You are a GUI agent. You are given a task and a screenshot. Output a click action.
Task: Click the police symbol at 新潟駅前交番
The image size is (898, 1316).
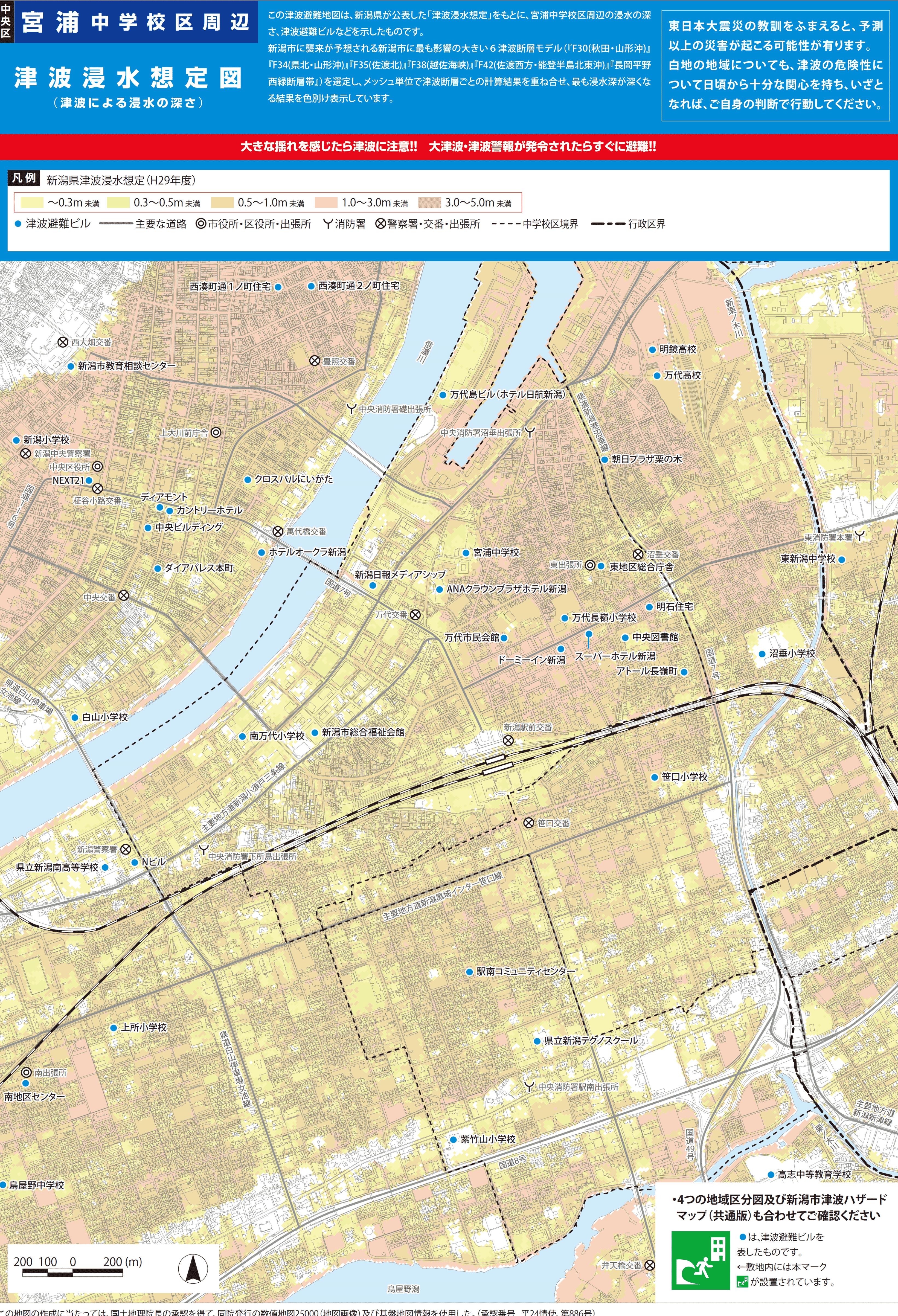tap(508, 740)
